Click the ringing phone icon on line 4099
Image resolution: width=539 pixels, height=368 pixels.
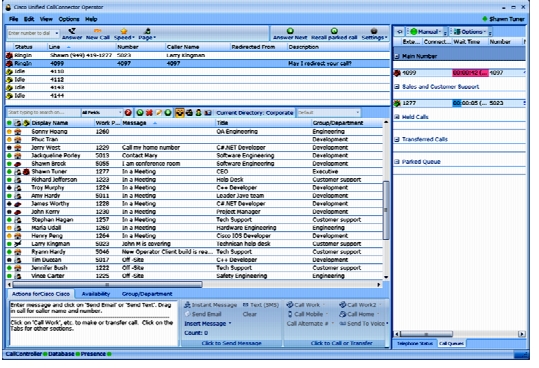(x=9, y=64)
